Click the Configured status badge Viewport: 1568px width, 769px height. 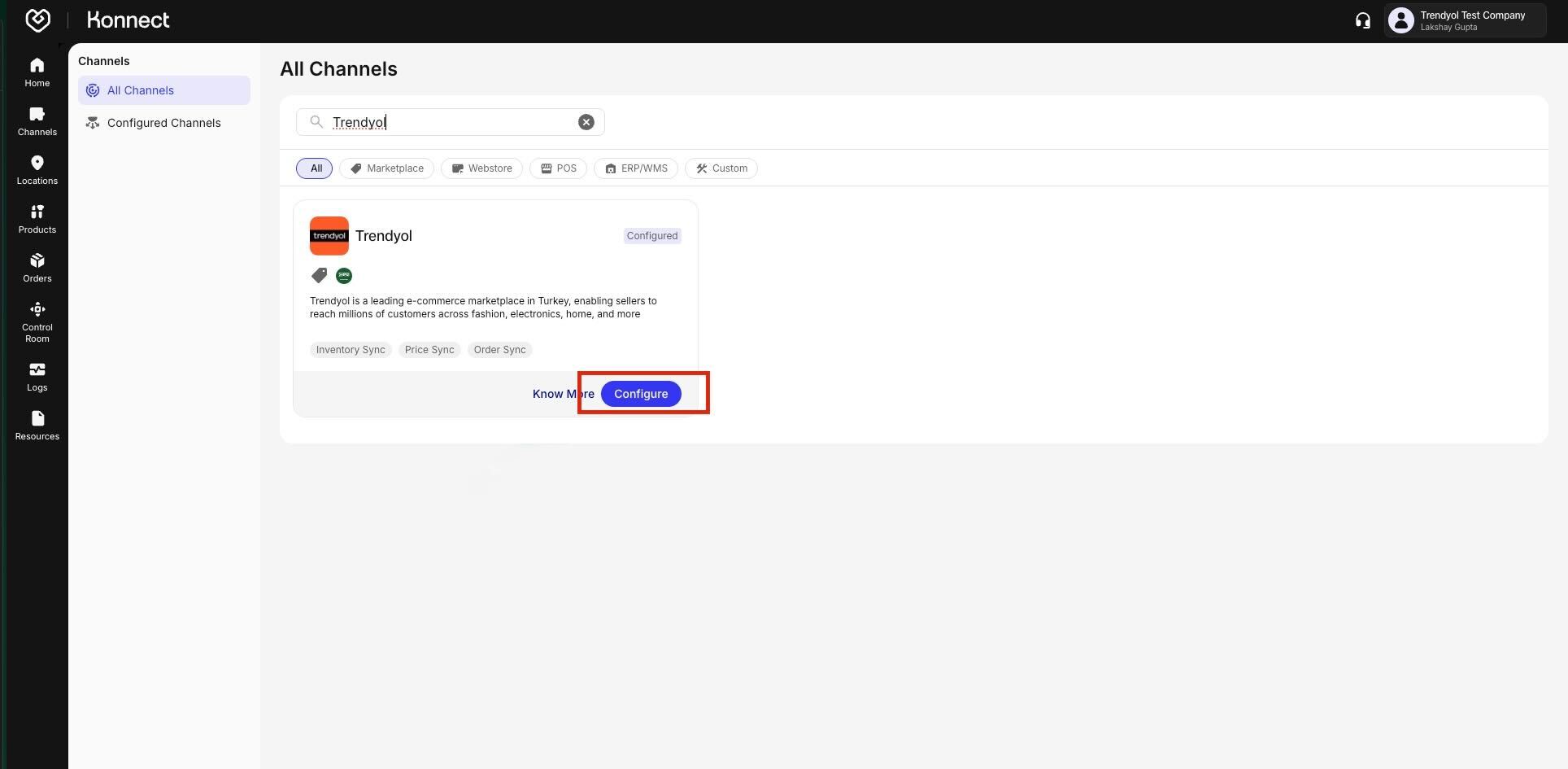[x=652, y=236]
